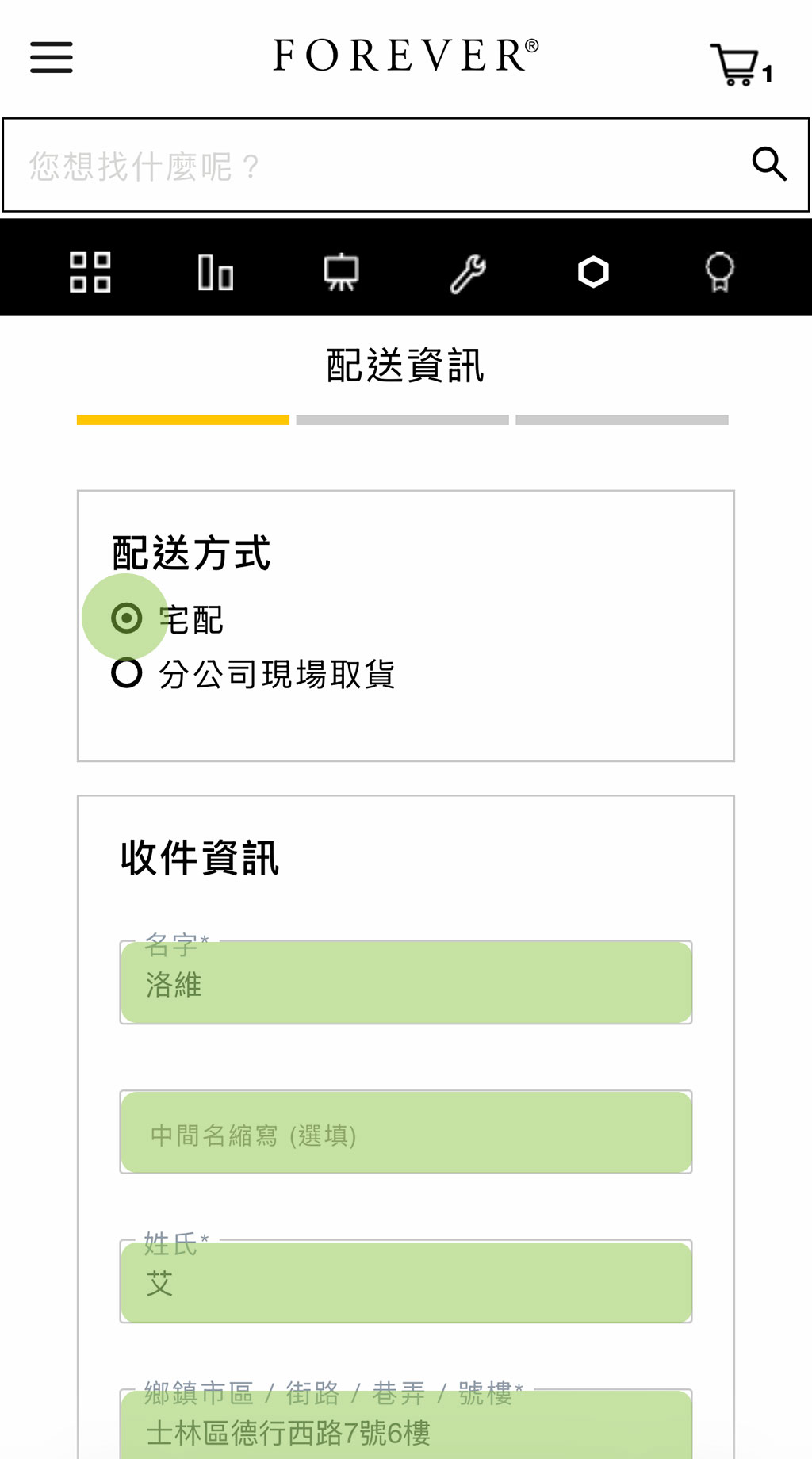Image resolution: width=812 pixels, height=1459 pixels.
Task: Open the presentation board icon
Action: 342,272
